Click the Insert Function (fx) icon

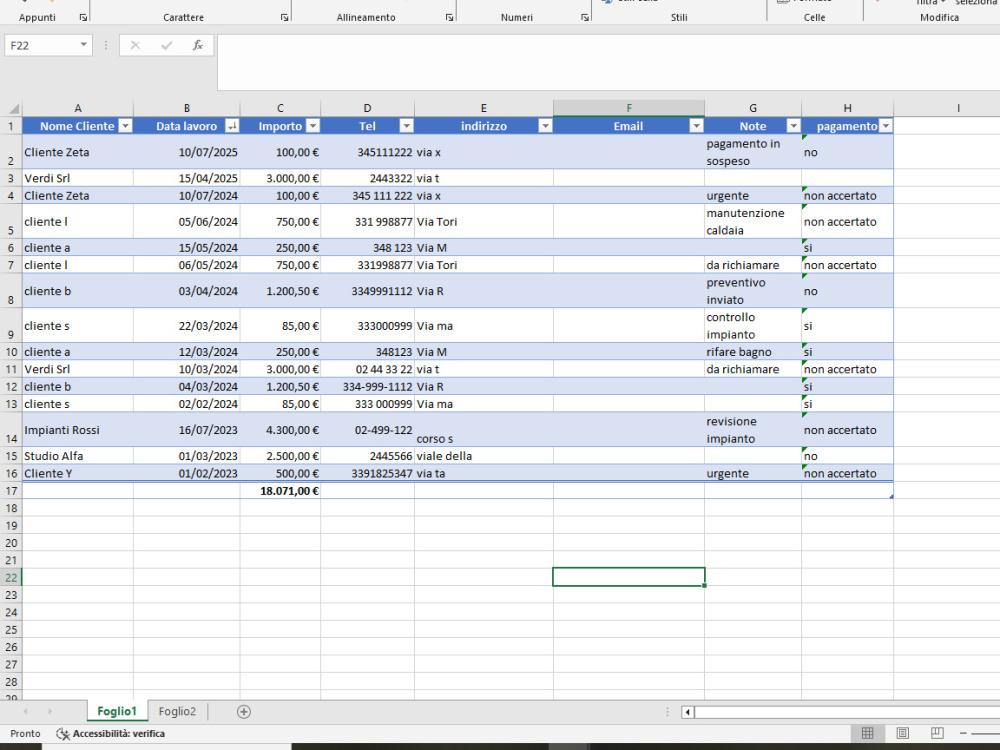pyautogui.click(x=197, y=44)
